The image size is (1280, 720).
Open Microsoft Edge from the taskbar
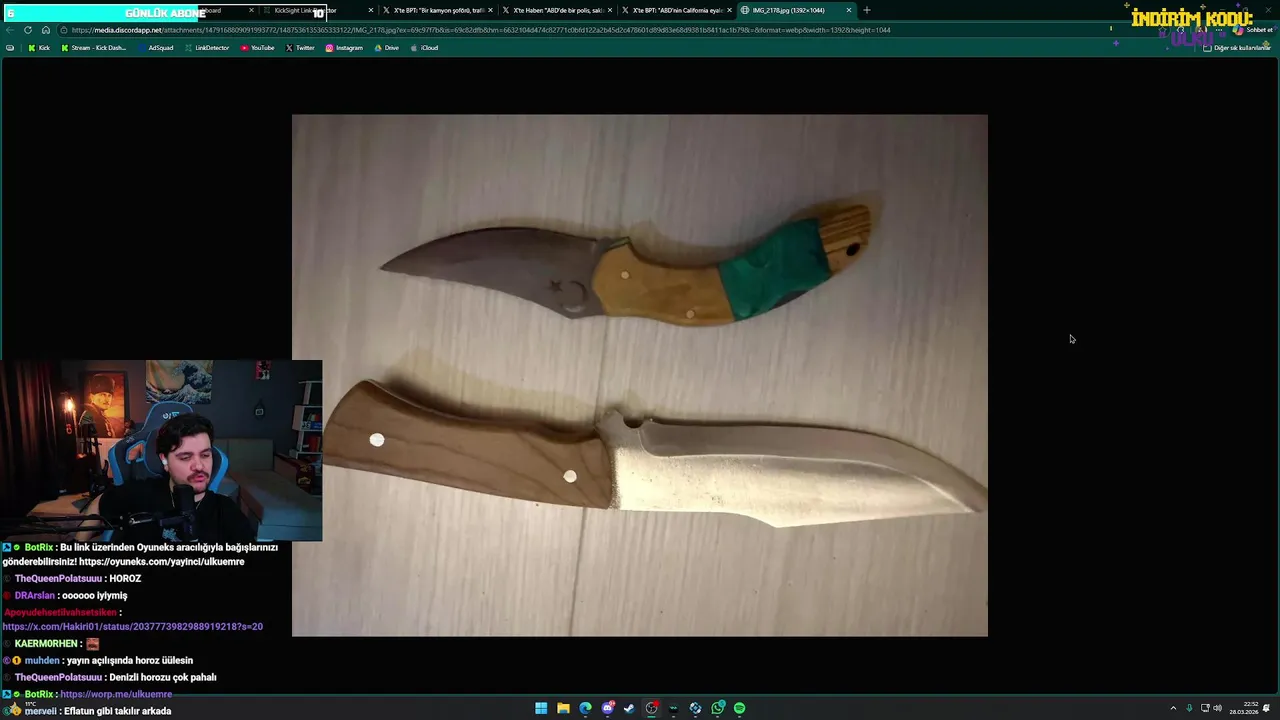(x=585, y=708)
